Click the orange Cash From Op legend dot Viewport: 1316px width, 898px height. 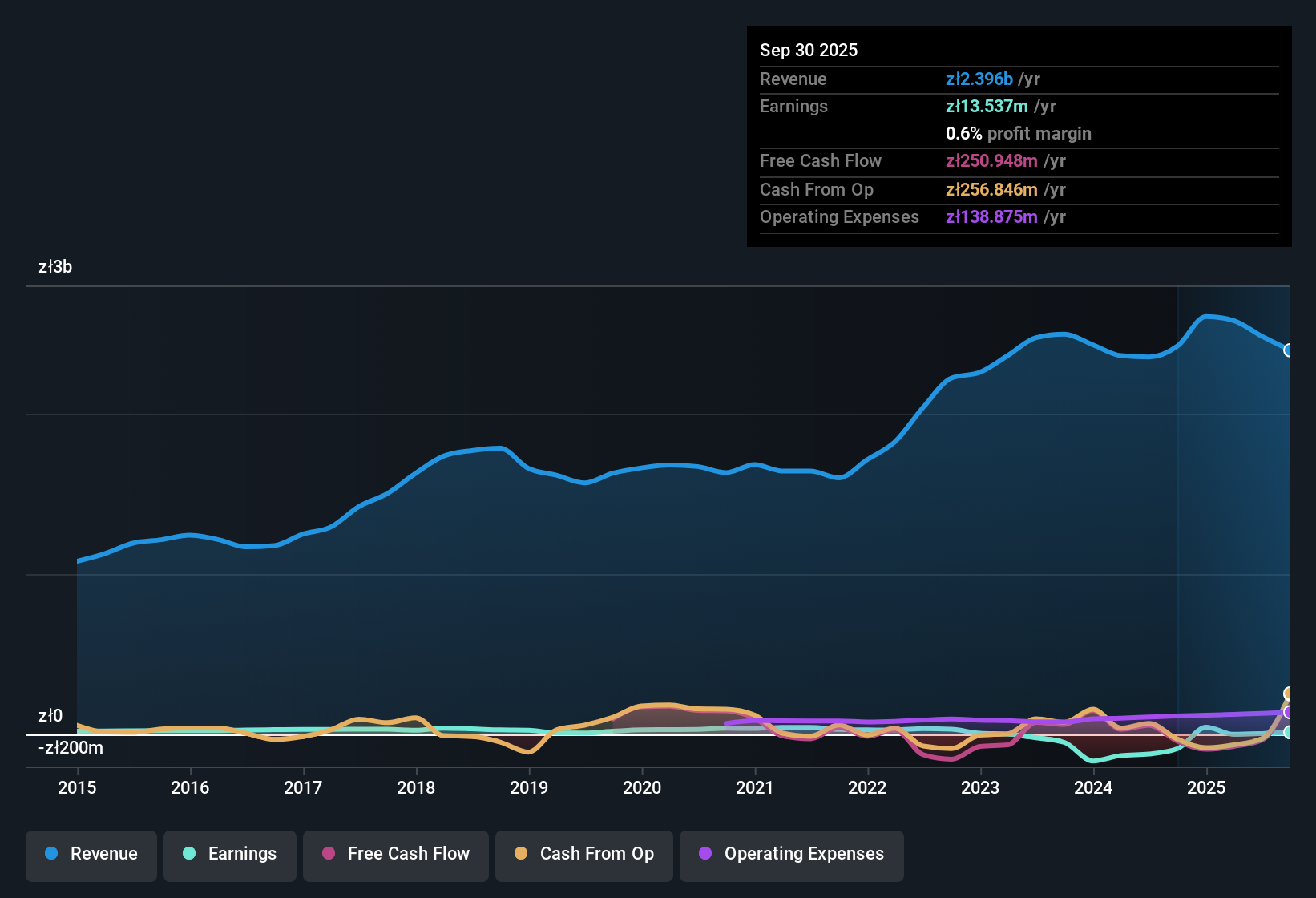coord(520,854)
